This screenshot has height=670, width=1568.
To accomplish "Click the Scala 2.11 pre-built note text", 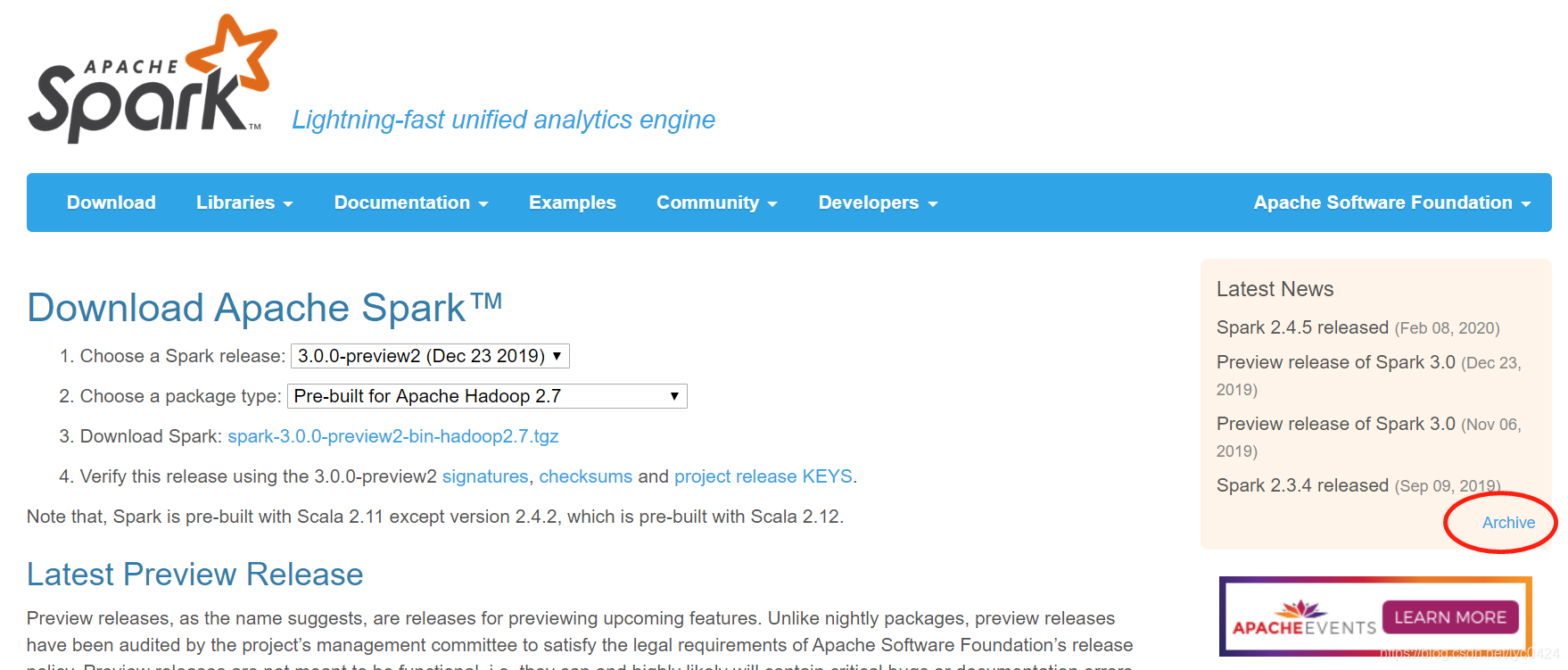I will [435, 517].
